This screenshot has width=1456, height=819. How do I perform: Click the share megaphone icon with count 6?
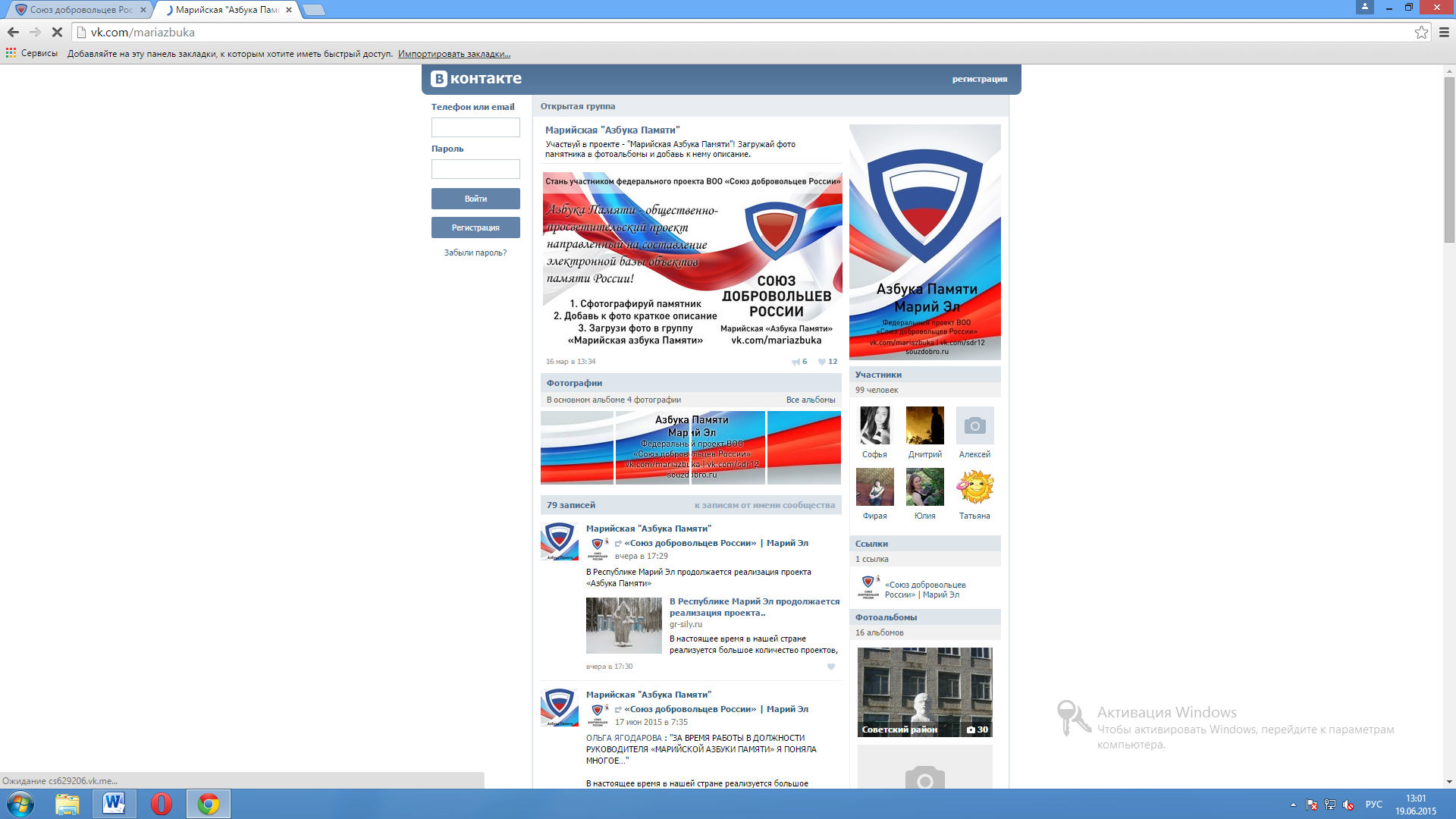click(799, 362)
